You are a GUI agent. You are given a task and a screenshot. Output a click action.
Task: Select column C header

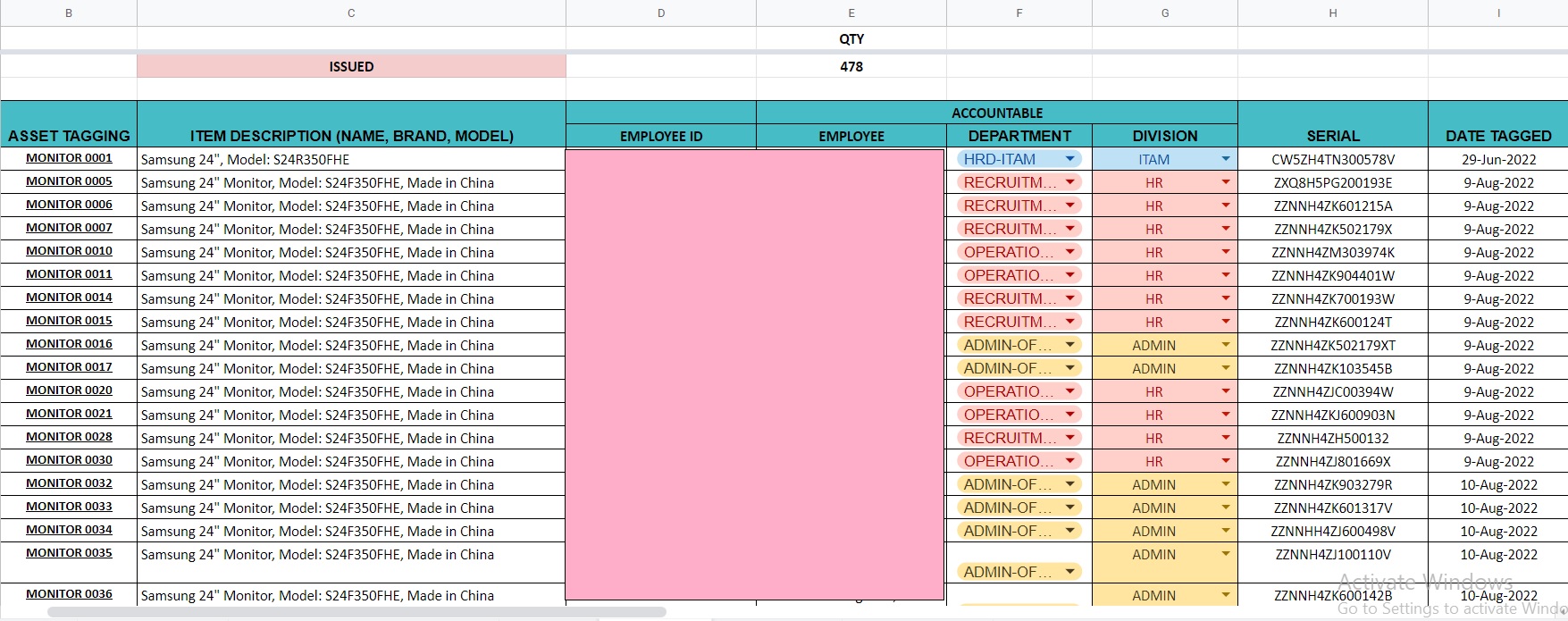point(351,13)
